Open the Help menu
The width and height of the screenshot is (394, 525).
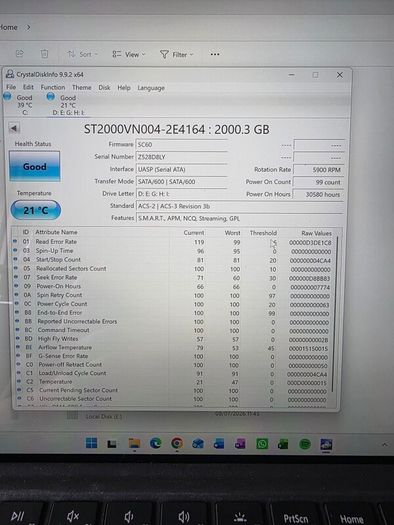tap(124, 88)
